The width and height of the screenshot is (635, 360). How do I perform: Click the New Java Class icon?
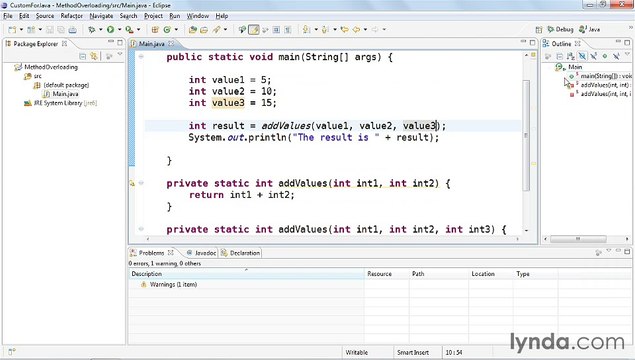pos(167,30)
